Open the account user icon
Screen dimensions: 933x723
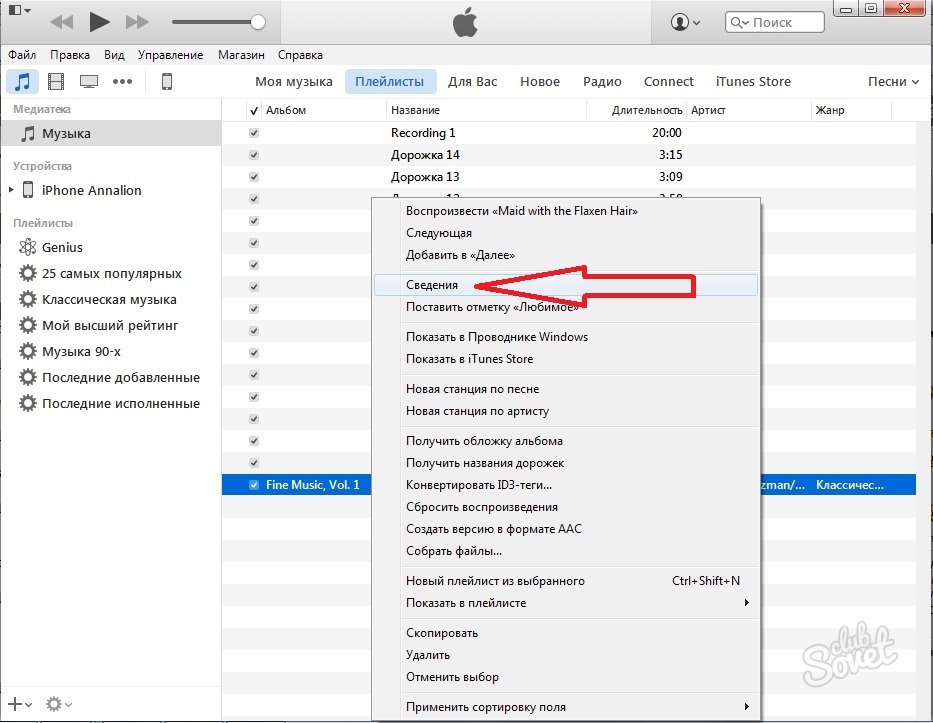[x=685, y=21]
